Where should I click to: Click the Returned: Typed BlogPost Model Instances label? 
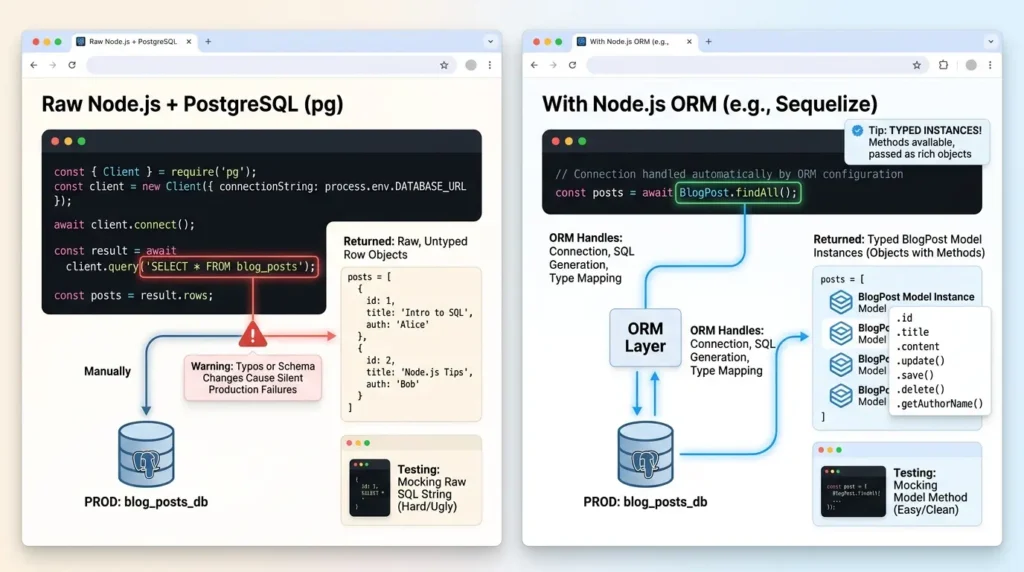899,246
